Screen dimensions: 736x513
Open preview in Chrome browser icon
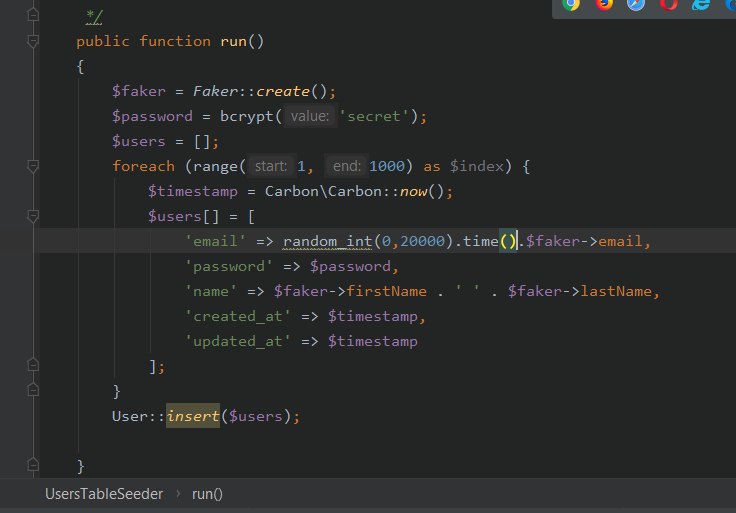point(571,4)
